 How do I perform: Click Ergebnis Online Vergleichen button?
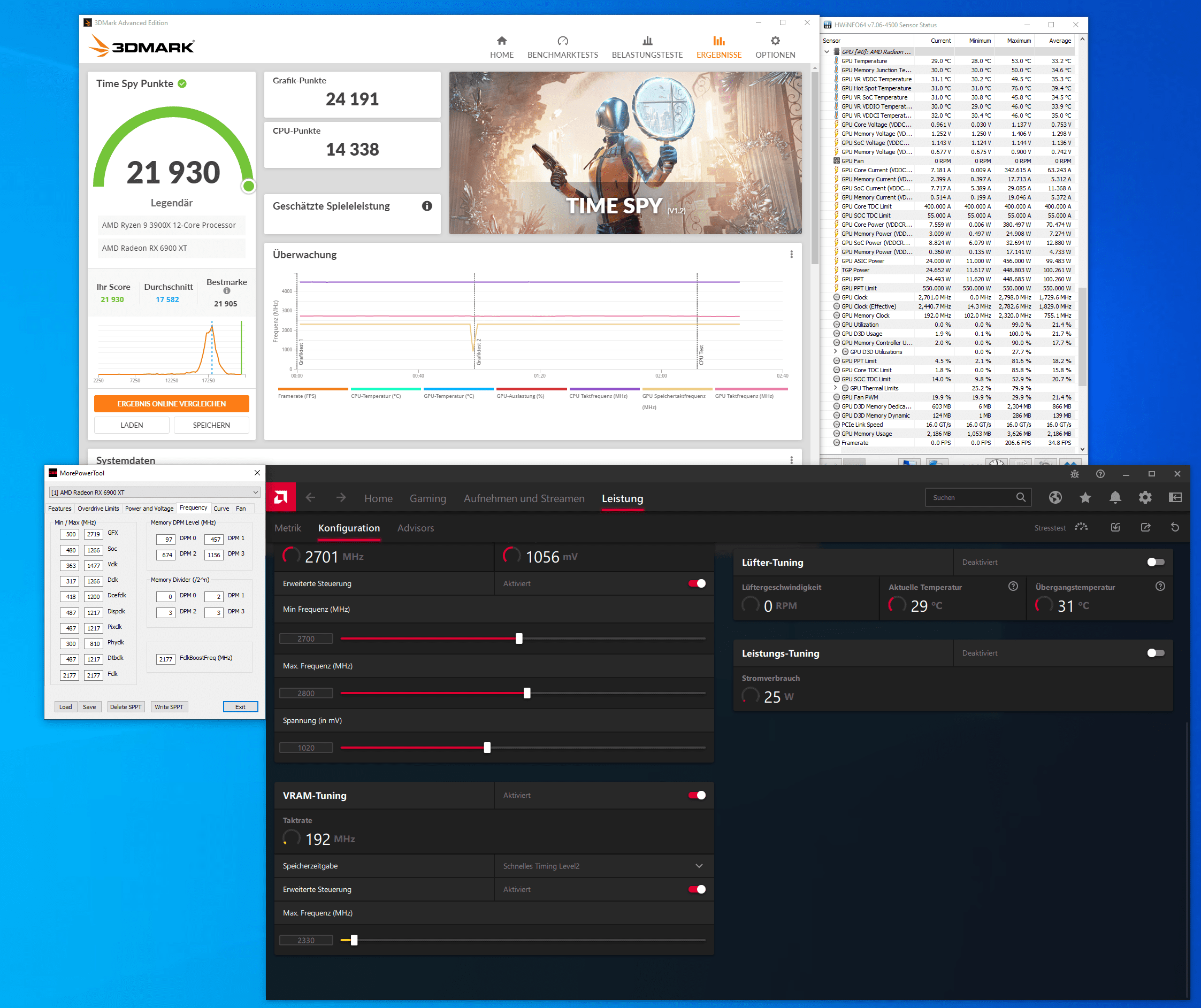click(x=172, y=404)
